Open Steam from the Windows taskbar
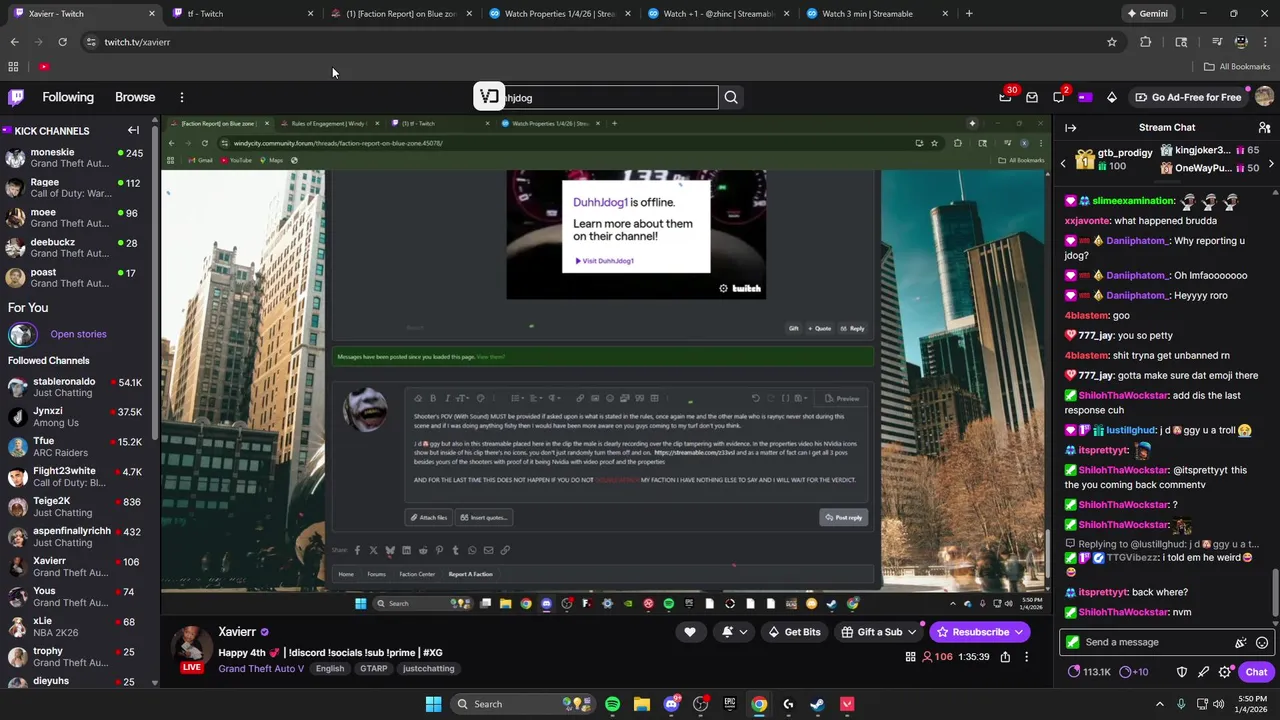Image resolution: width=1280 pixels, height=720 pixels. 817,704
